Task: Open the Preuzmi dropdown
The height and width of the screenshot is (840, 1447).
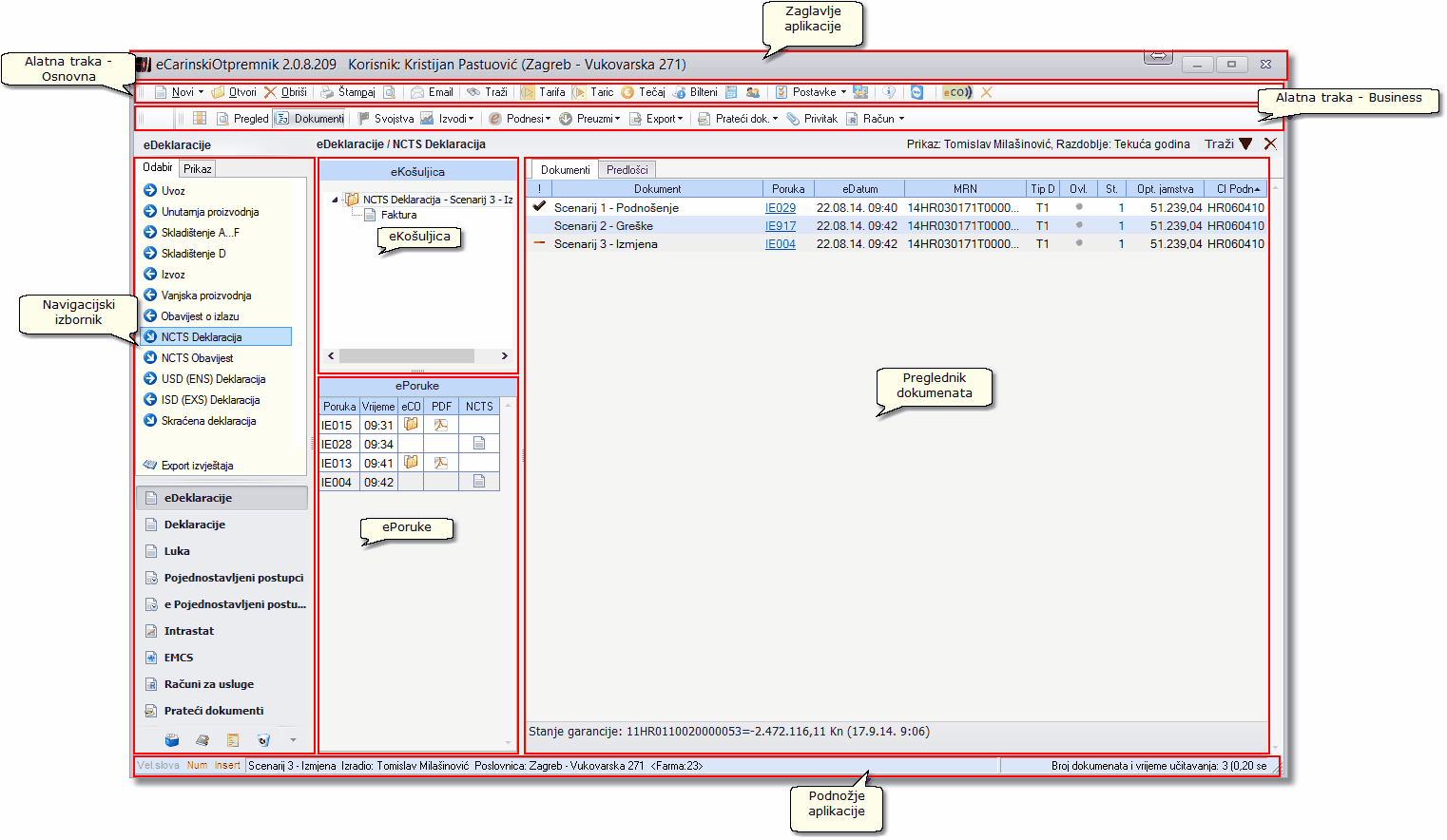Action: point(589,119)
